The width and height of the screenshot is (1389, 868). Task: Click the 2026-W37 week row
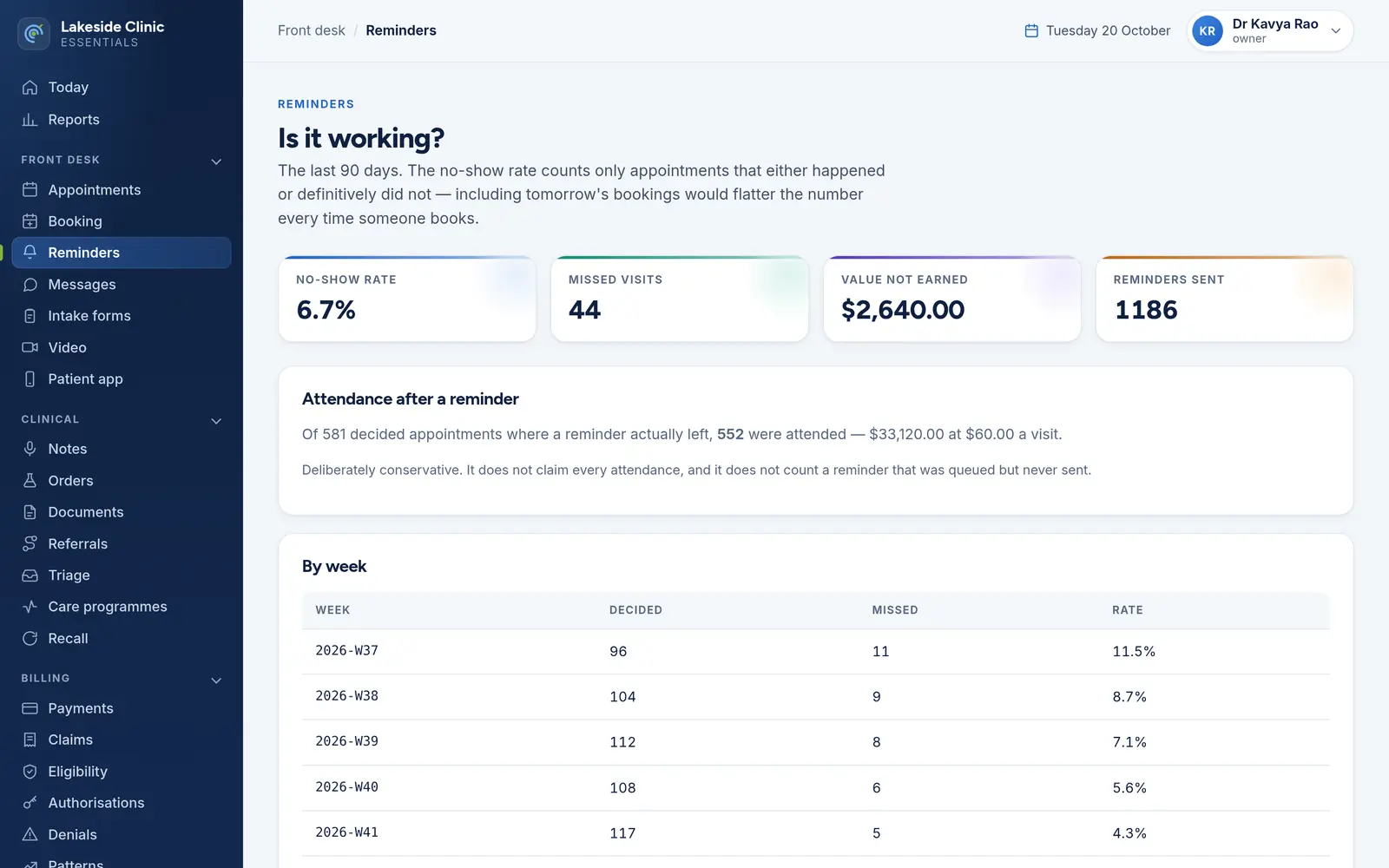tap(816, 652)
